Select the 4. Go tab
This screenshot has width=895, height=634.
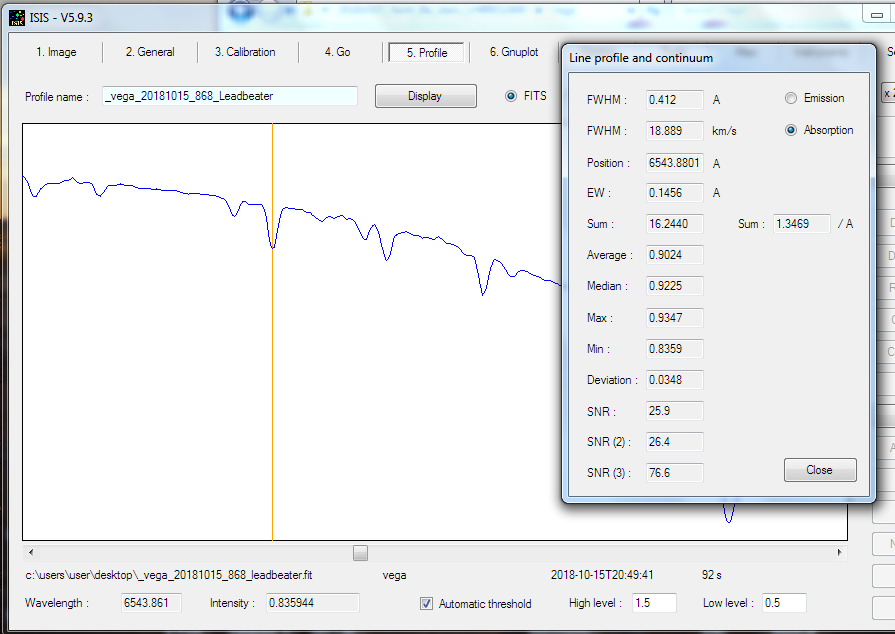337,52
